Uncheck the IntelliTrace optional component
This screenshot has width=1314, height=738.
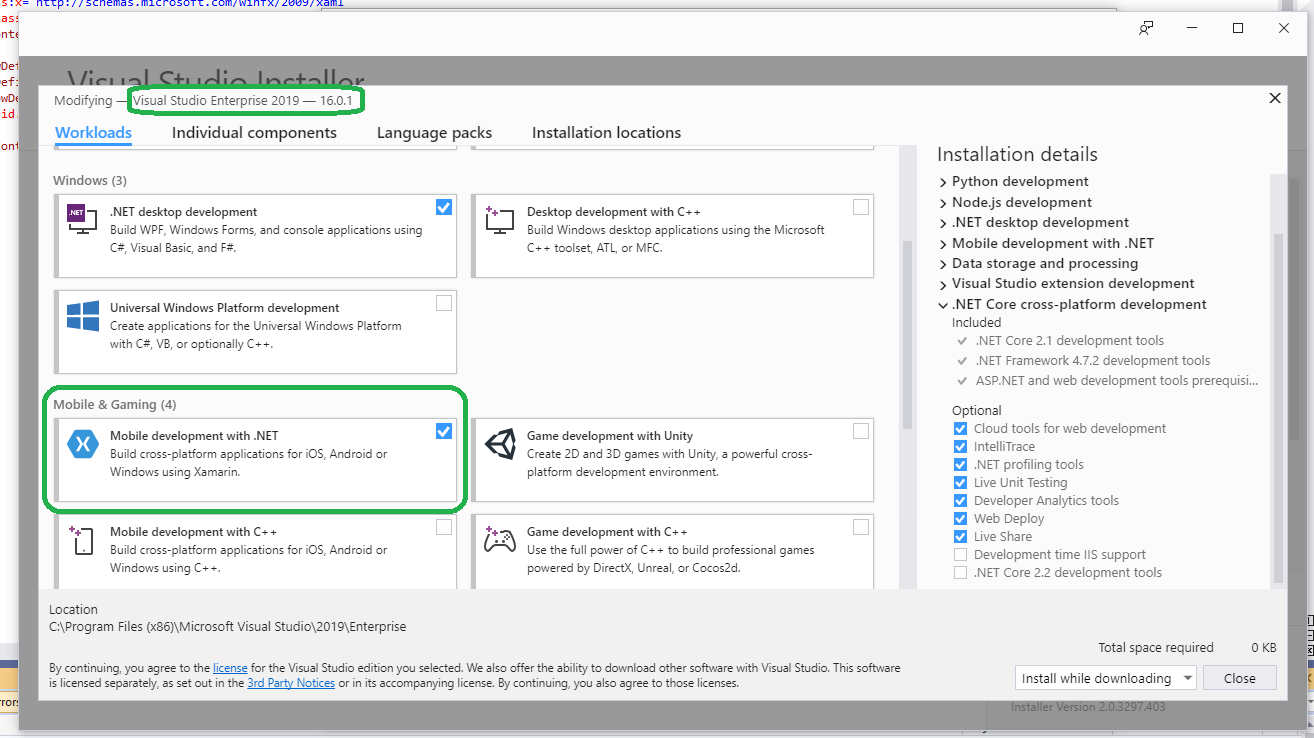coord(961,447)
